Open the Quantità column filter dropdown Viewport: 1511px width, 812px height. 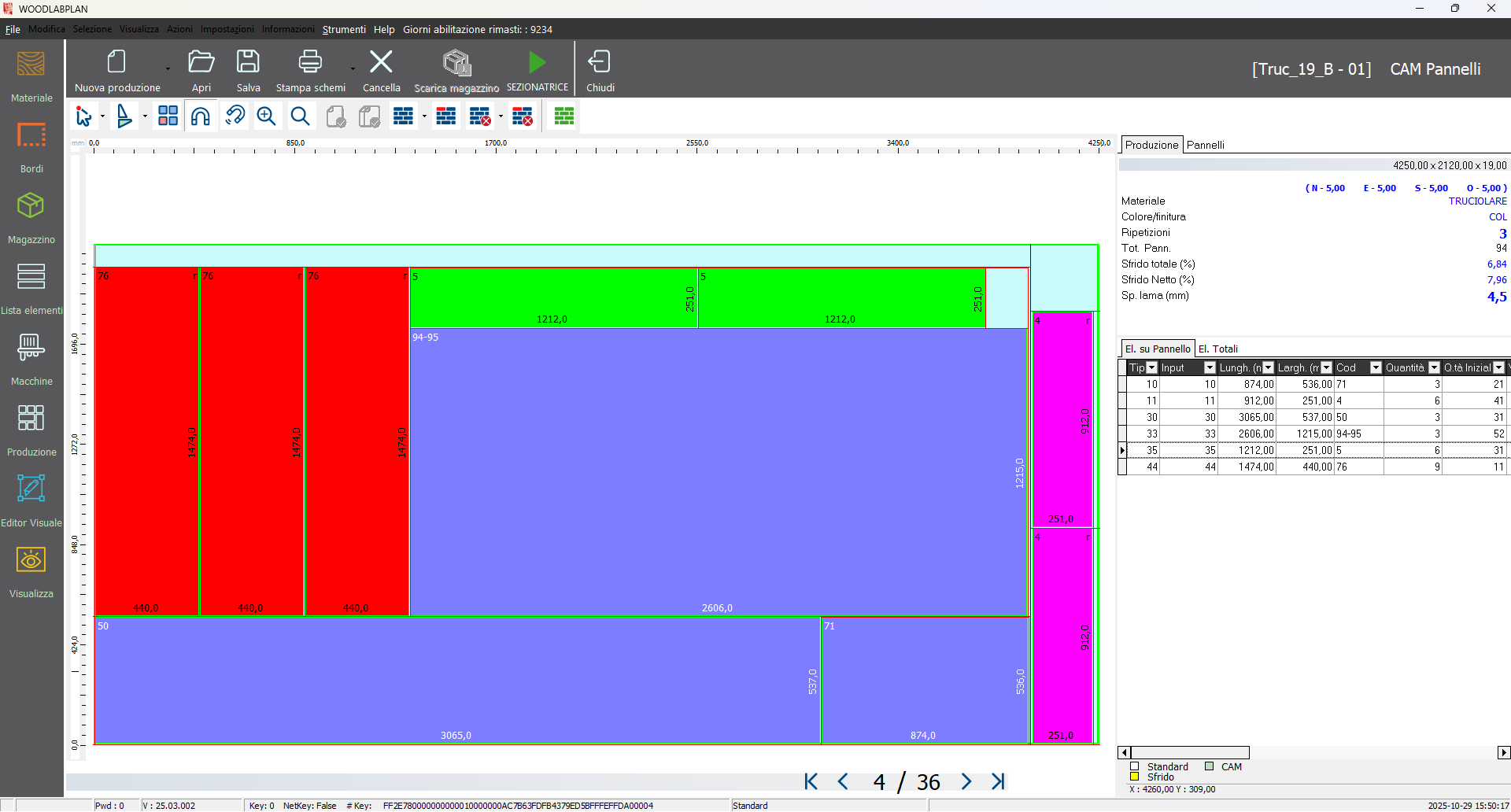tap(1435, 367)
